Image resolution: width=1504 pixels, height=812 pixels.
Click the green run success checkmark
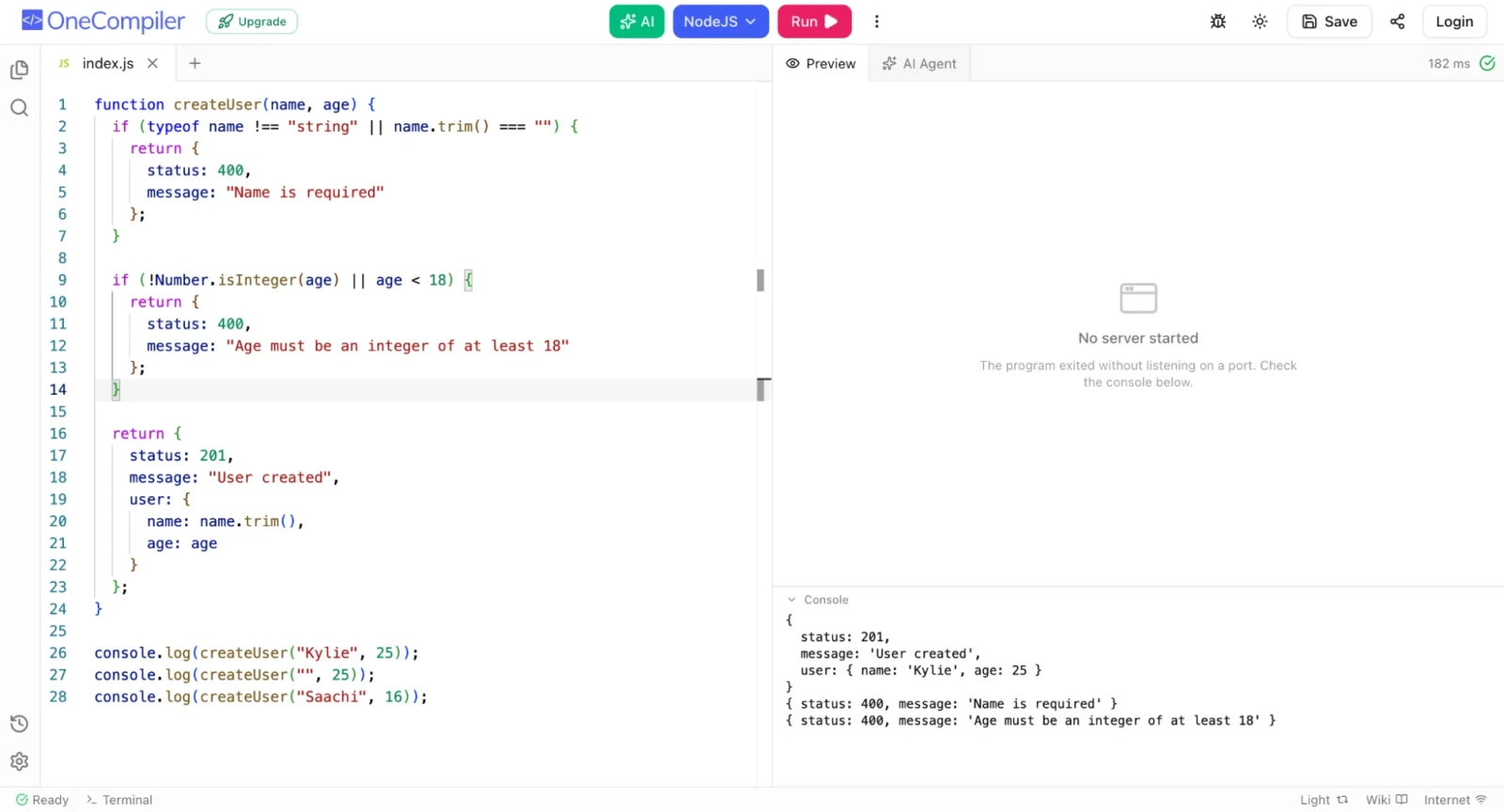[1487, 63]
